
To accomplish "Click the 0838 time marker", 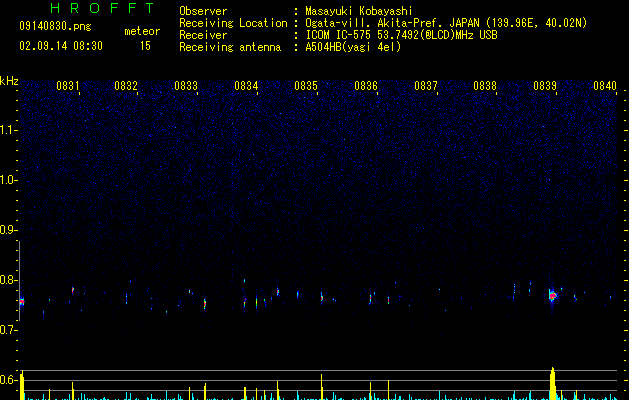I will coord(485,86).
